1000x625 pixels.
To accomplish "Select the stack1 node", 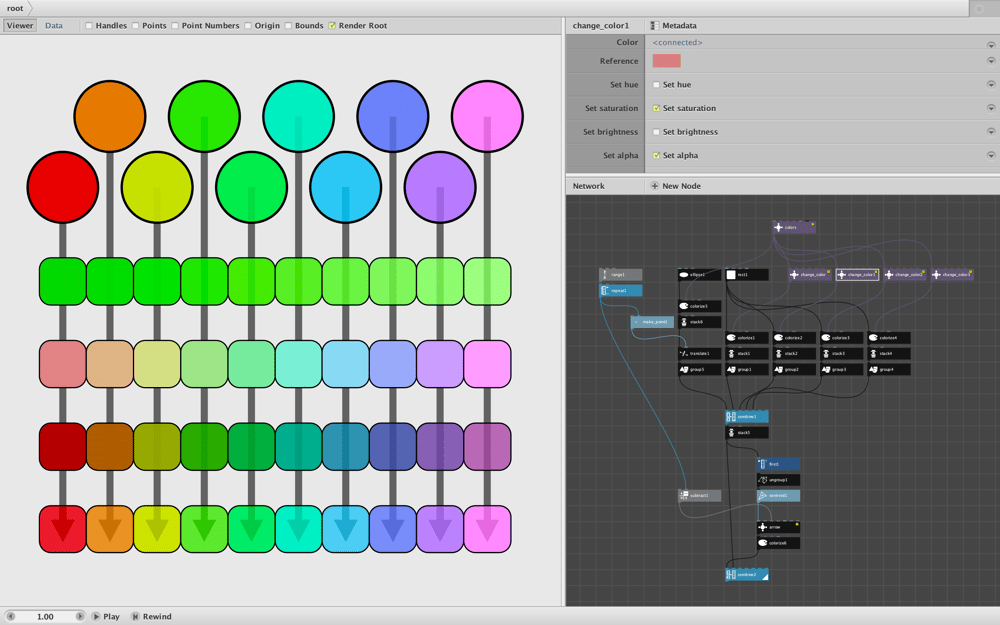I will click(747, 353).
